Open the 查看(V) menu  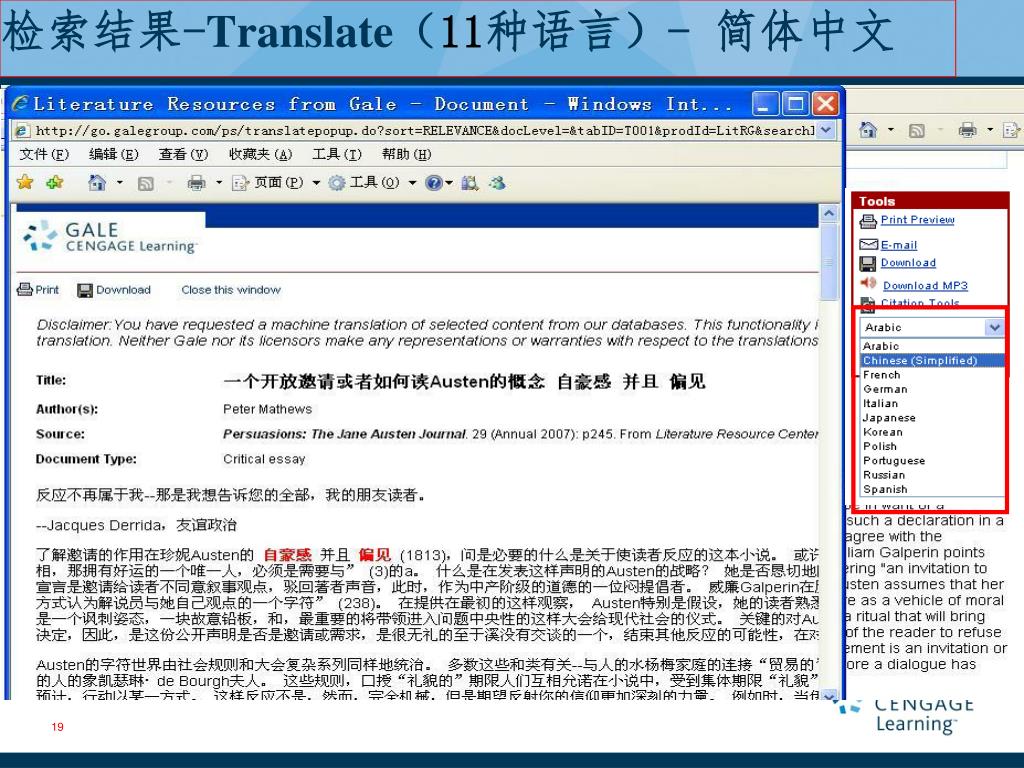point(184,154)
